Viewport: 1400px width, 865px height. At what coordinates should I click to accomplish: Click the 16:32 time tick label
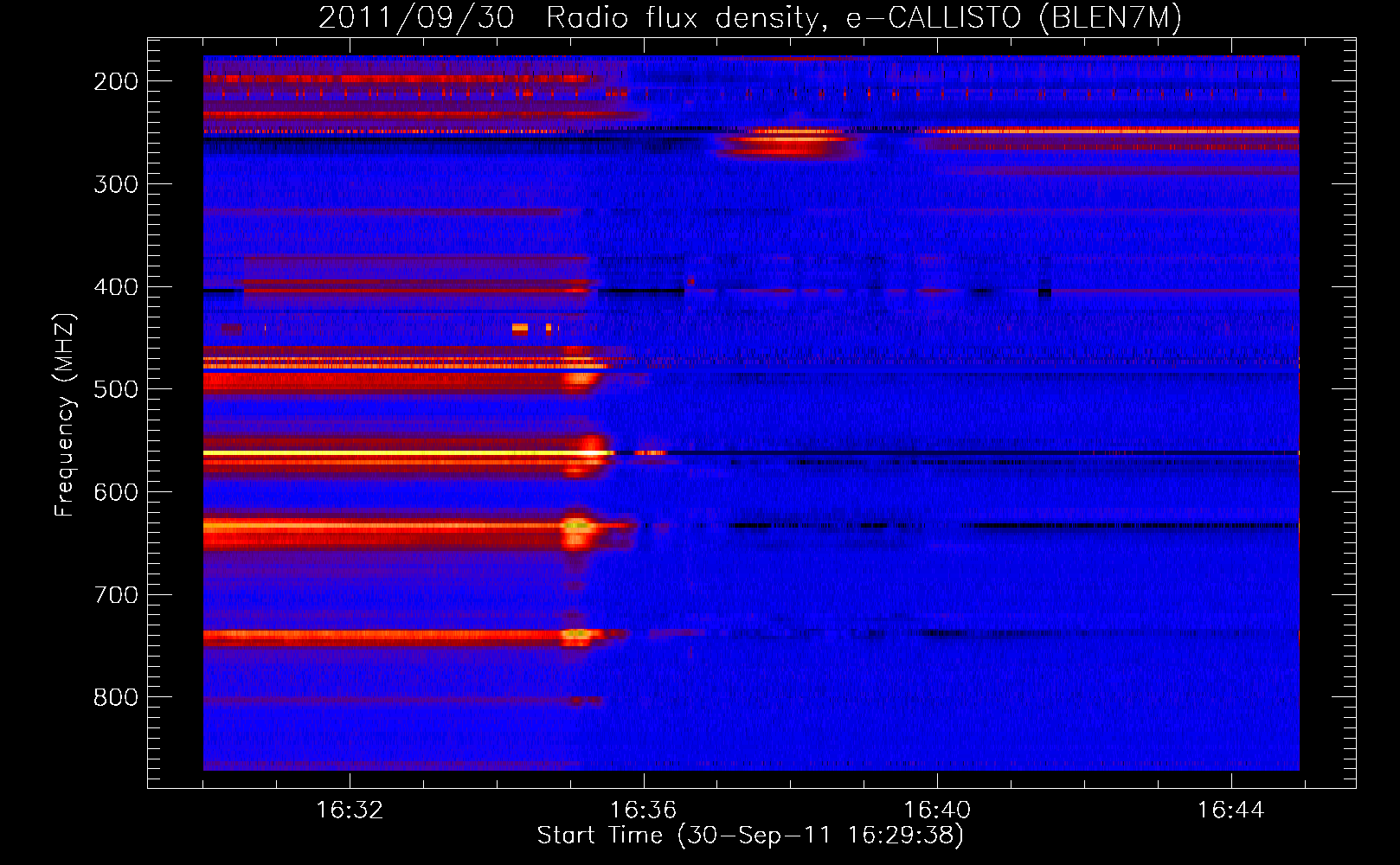350,811
